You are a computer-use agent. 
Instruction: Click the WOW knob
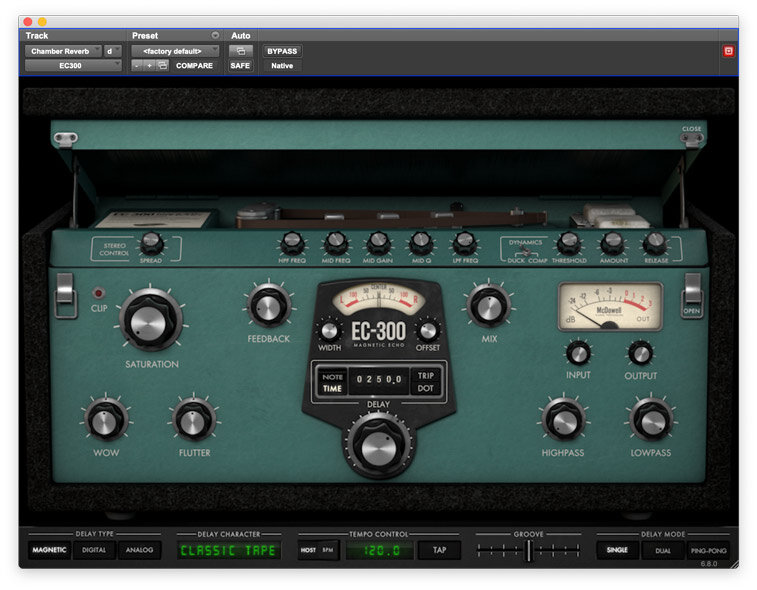pos(106,421)
